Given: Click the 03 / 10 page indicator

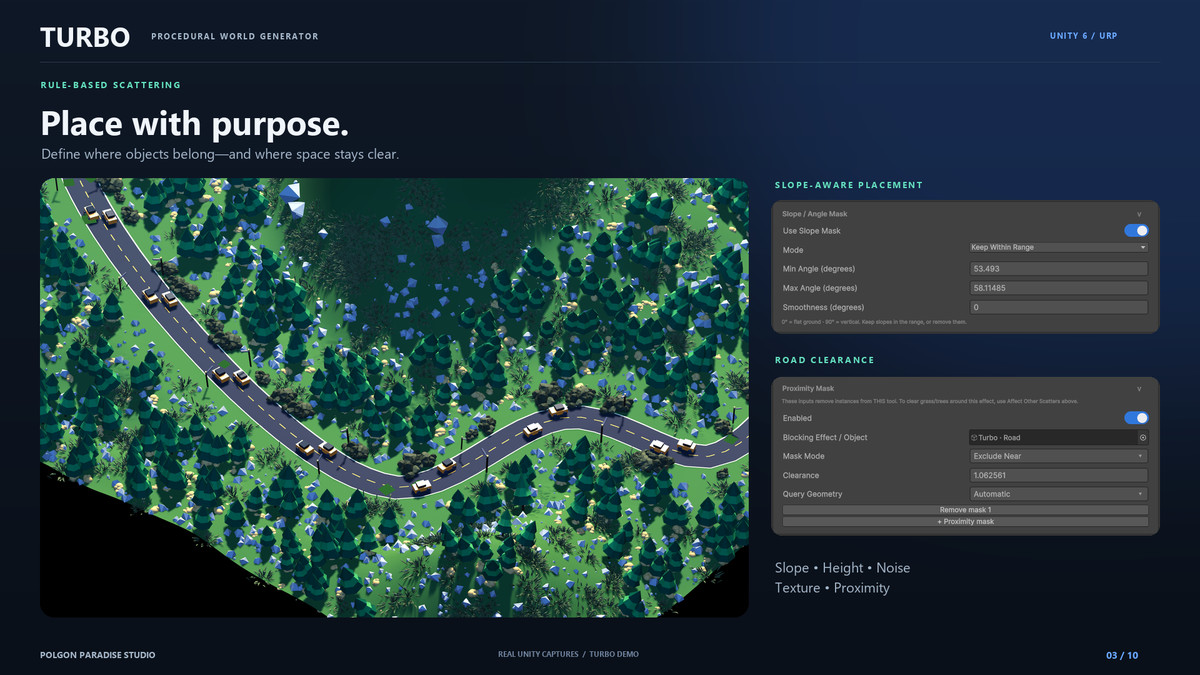Looking at the screenshot, I should tap(1122, 655).
